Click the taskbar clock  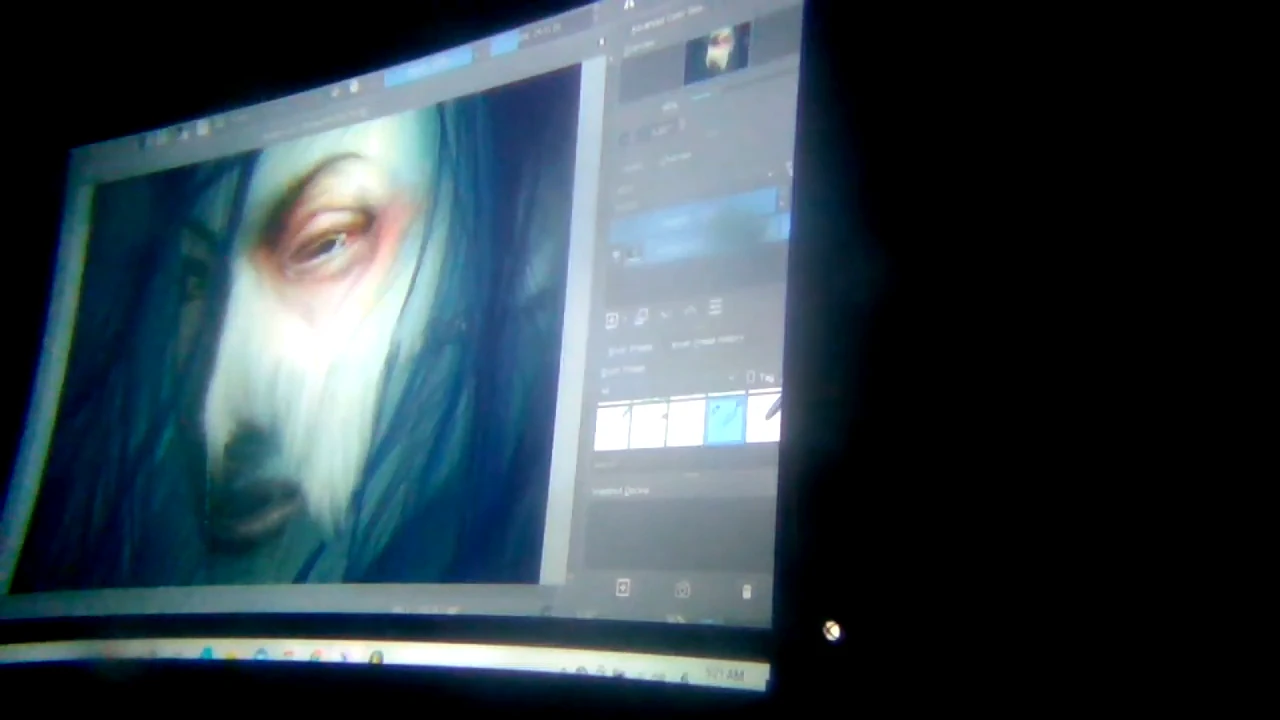(x=724, y=677)
